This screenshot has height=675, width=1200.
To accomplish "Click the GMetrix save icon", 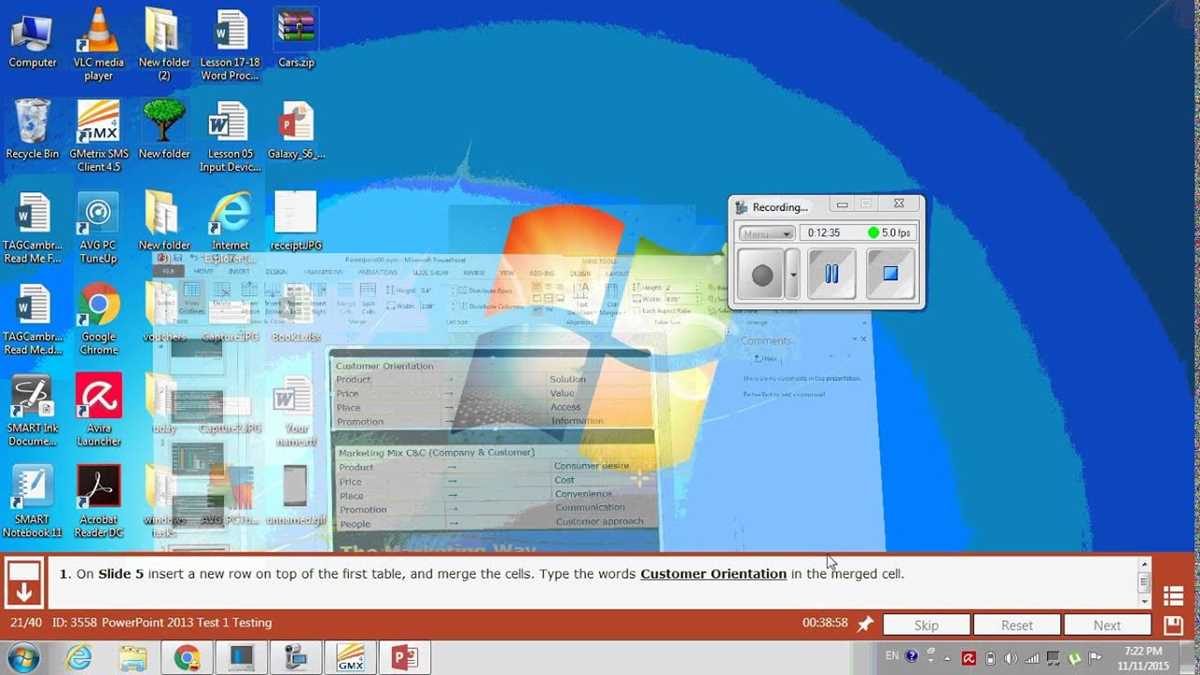I will [1174, 625].
